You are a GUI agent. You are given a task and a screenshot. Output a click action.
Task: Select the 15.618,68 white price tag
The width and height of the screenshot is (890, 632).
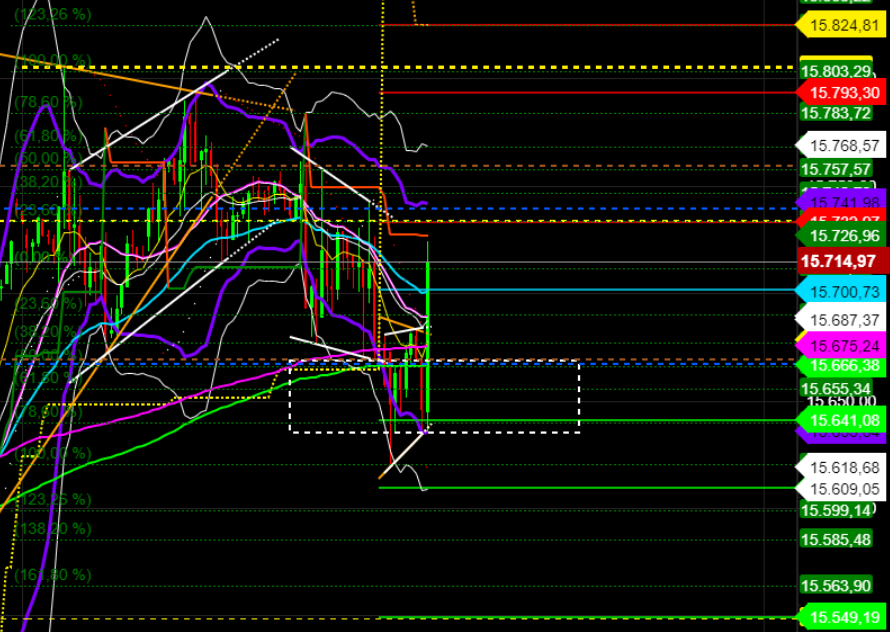pos(843,464)
